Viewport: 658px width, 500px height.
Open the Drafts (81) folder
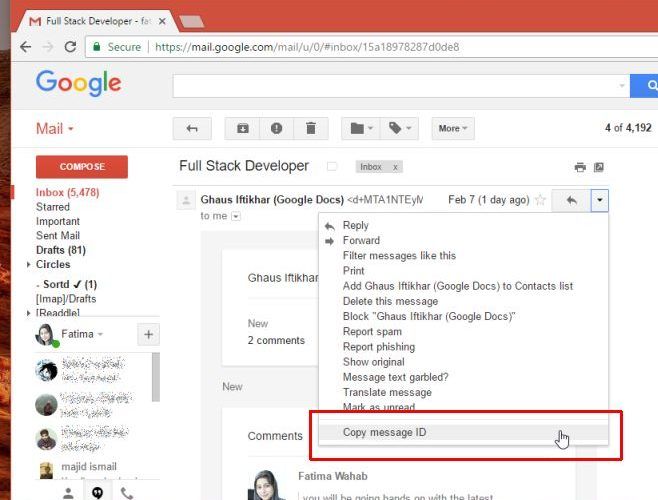[x=60, y=250]
